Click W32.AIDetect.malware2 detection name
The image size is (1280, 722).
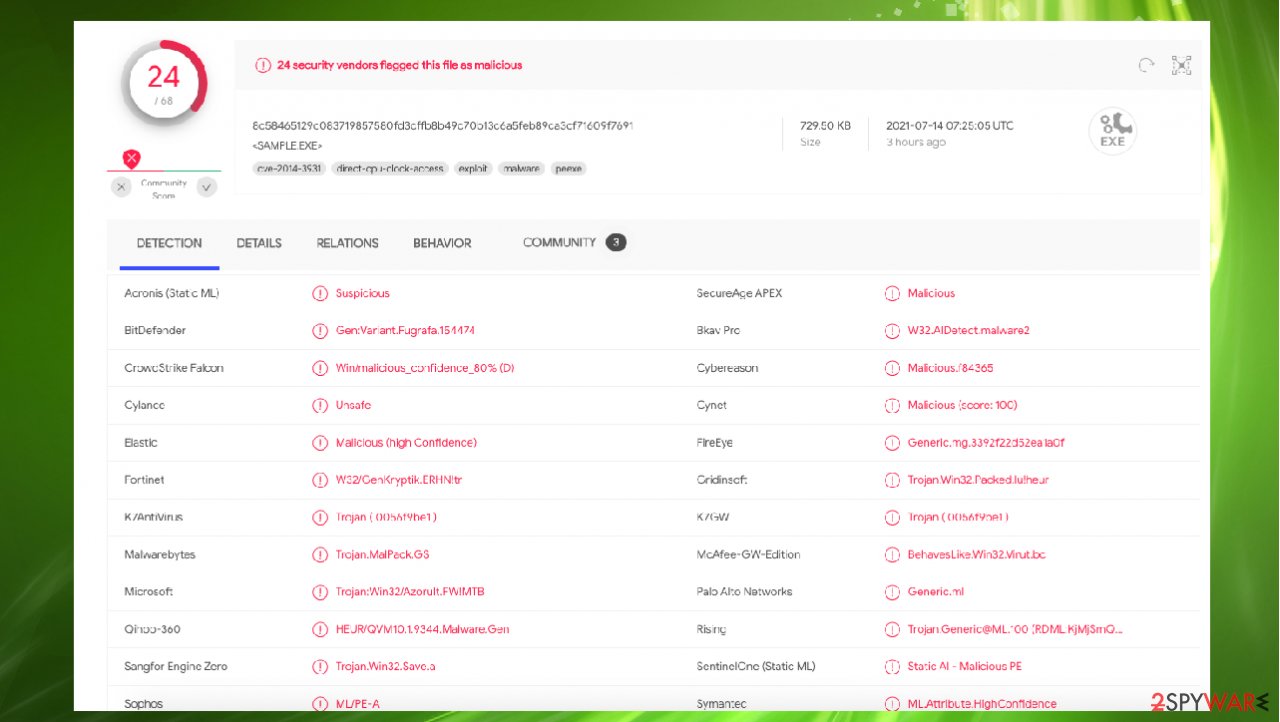coord(968,331)
